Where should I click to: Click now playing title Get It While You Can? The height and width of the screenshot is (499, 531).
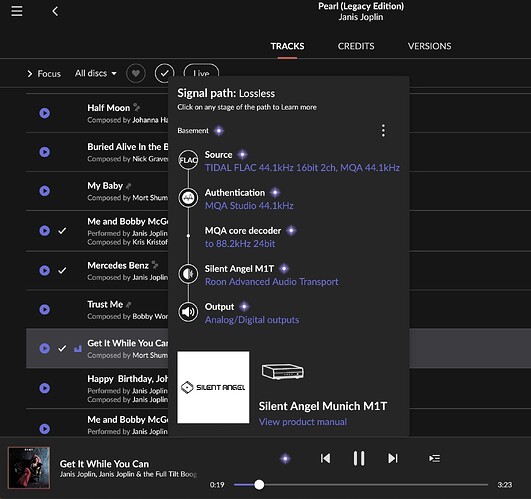(104, 463)
